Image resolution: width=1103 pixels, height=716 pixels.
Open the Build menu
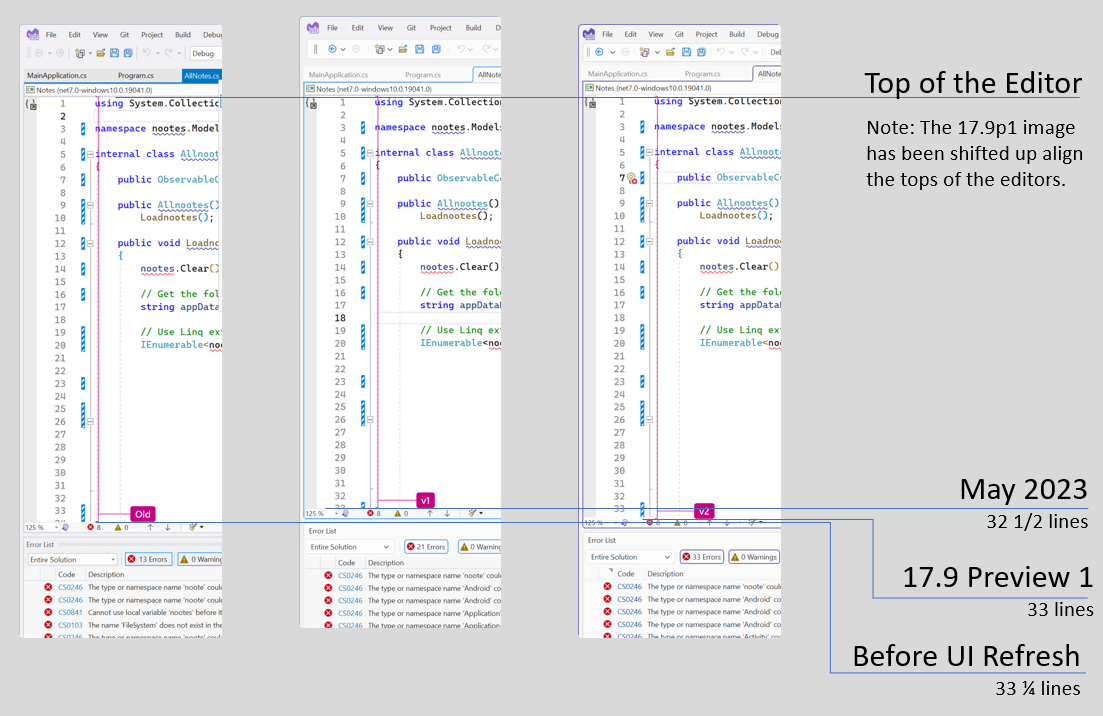183,35
